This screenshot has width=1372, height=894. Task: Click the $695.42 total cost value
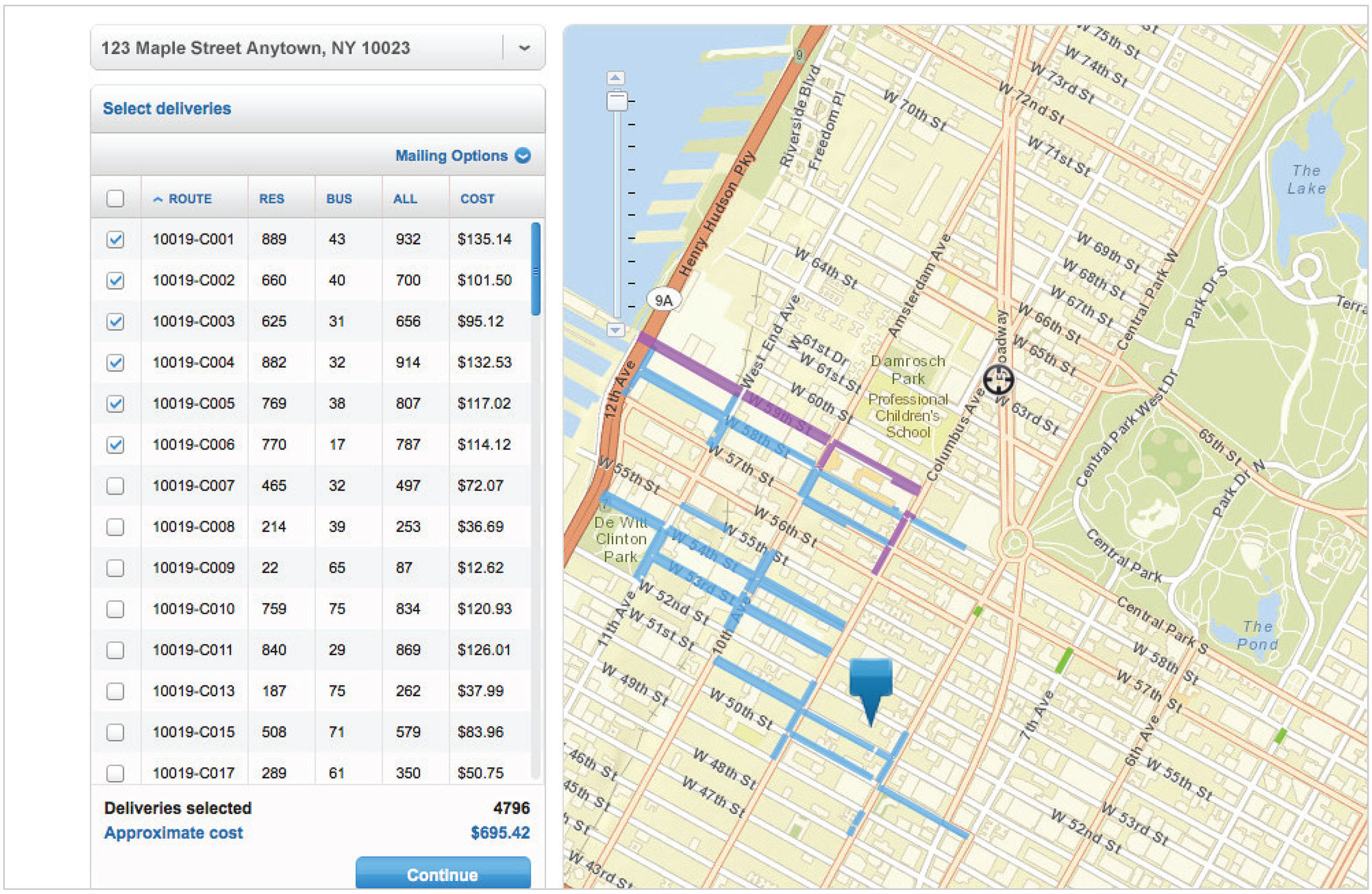click(x=500, y=833)
